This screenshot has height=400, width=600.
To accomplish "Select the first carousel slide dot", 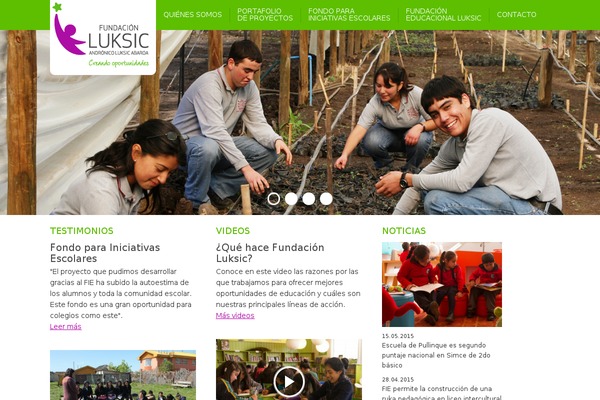I will 274,199.
